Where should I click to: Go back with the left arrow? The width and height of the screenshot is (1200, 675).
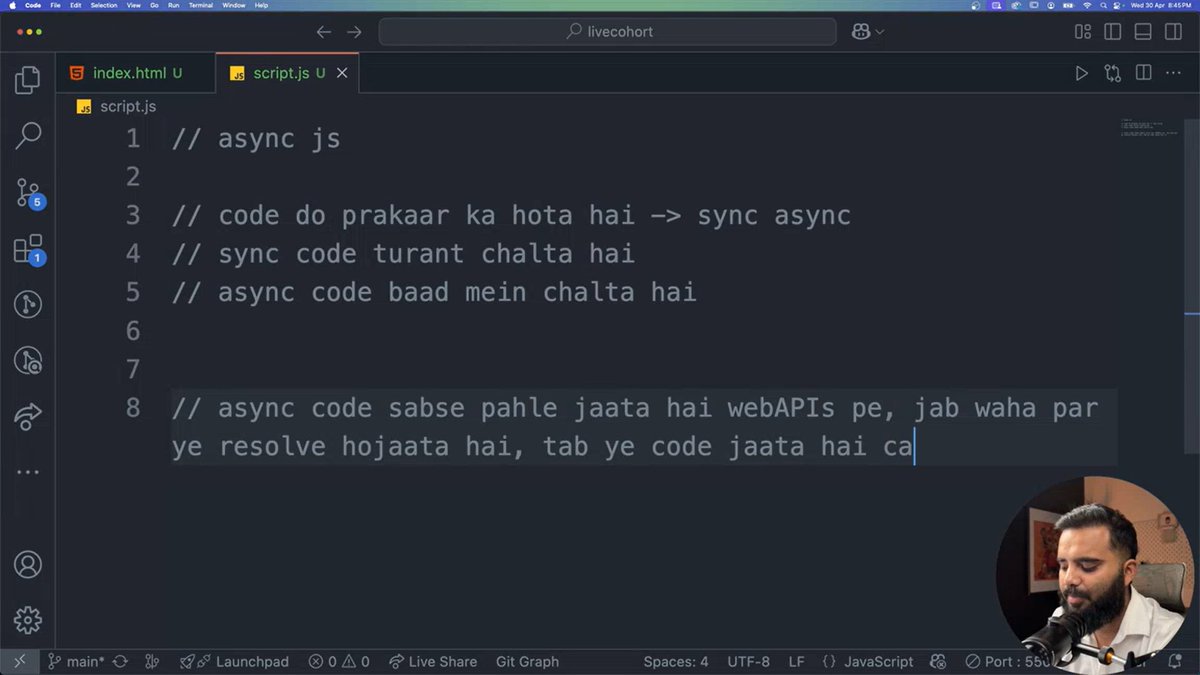point(323,32)
